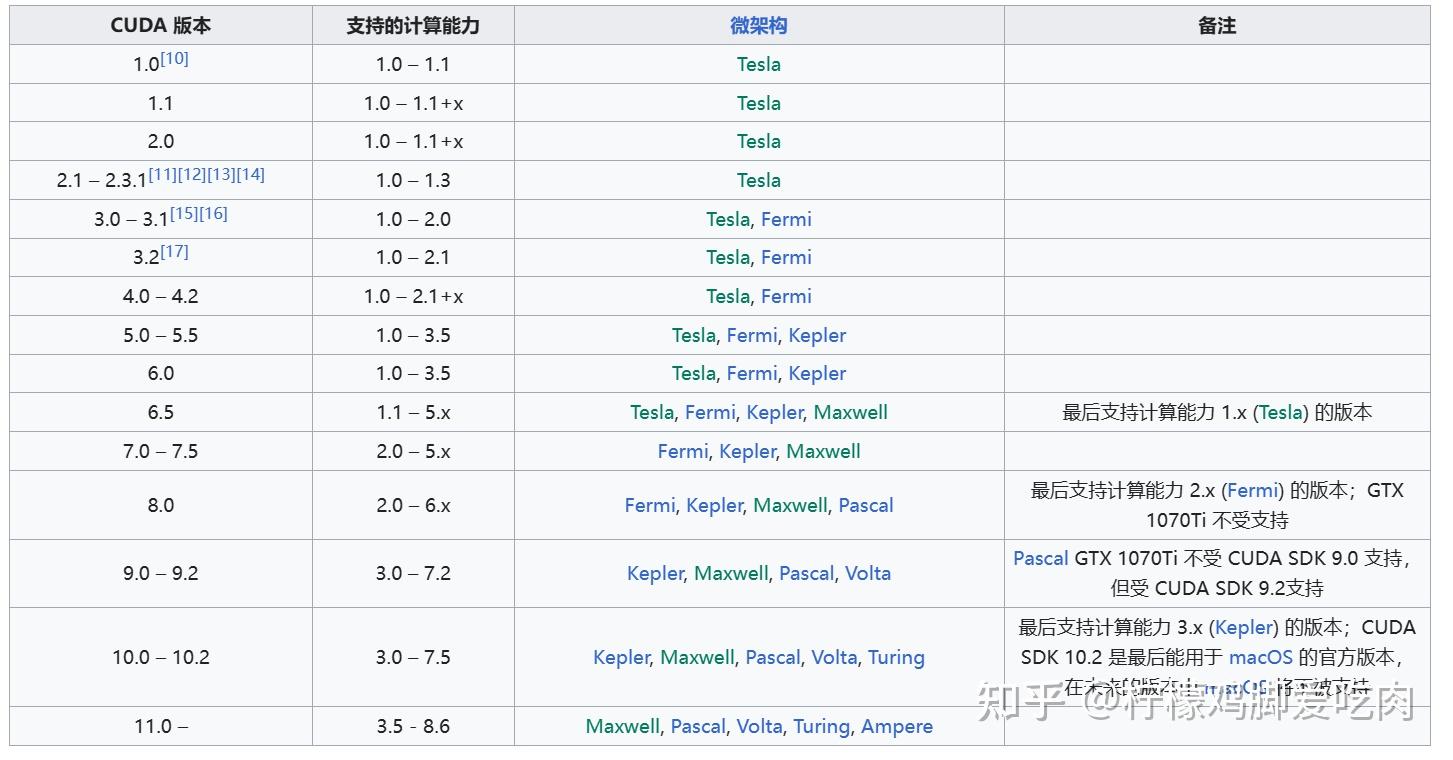This screenshot has height=760, width=1453.
Task: Open citation [14] in the 2.1 – 2.3.1 row
Action: click(251, 174)
